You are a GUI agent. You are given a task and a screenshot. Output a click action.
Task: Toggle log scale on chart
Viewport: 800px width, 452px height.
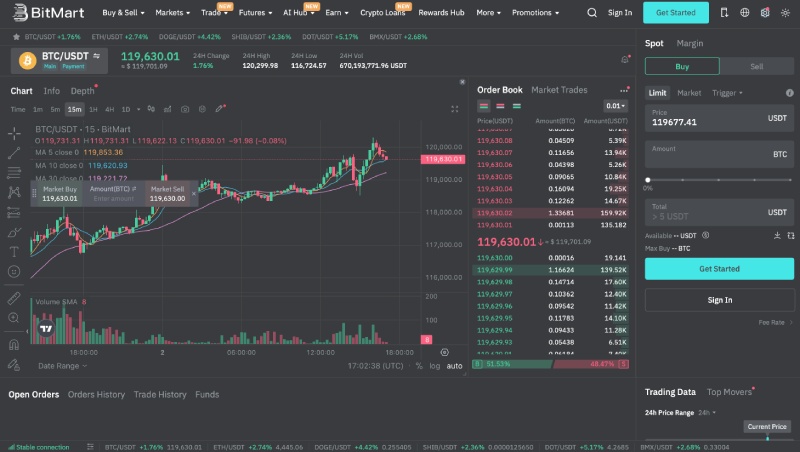434,366
